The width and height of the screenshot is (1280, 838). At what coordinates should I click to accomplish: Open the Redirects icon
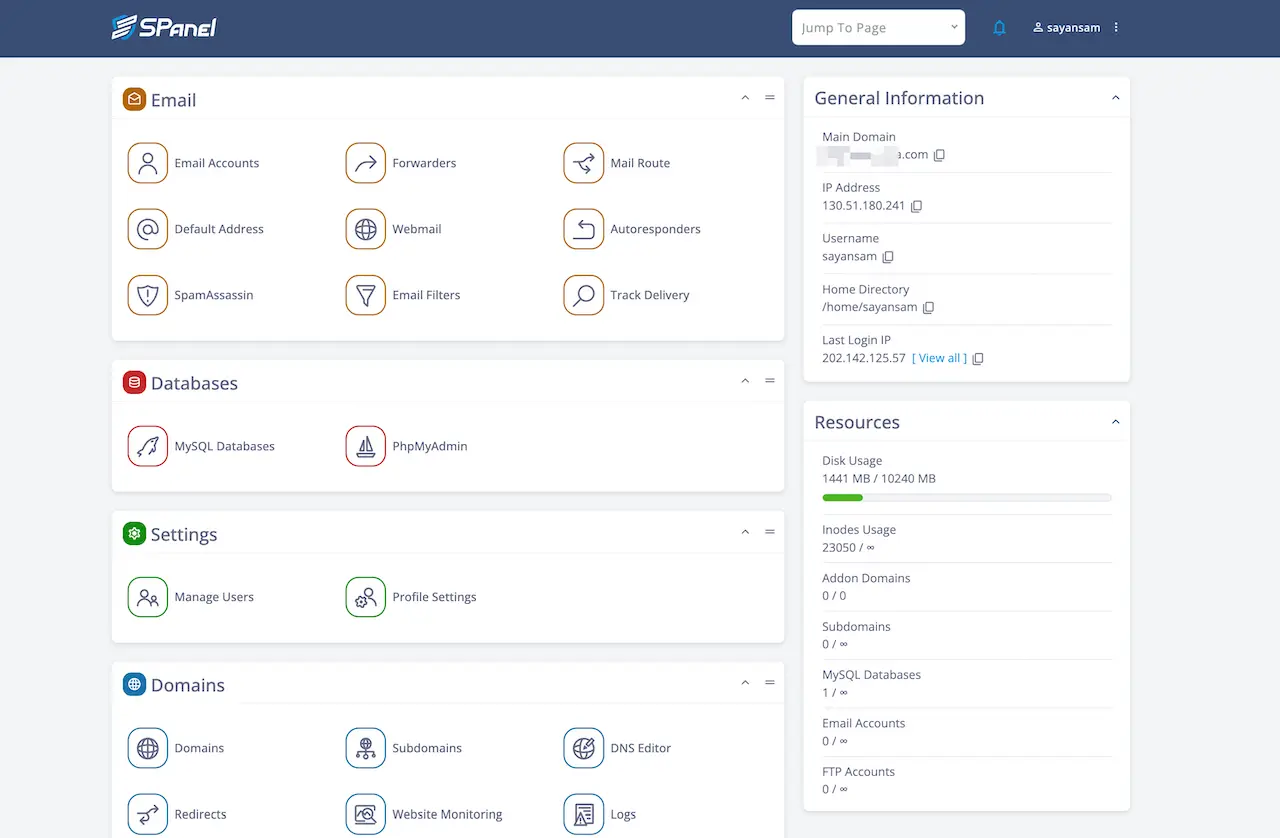click(x=148, y=814)
